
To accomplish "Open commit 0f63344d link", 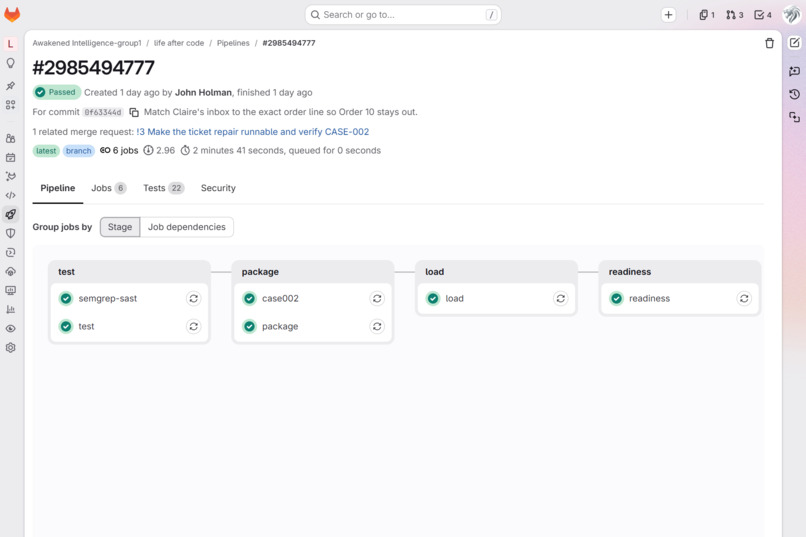I will click(x=103, y=112).
